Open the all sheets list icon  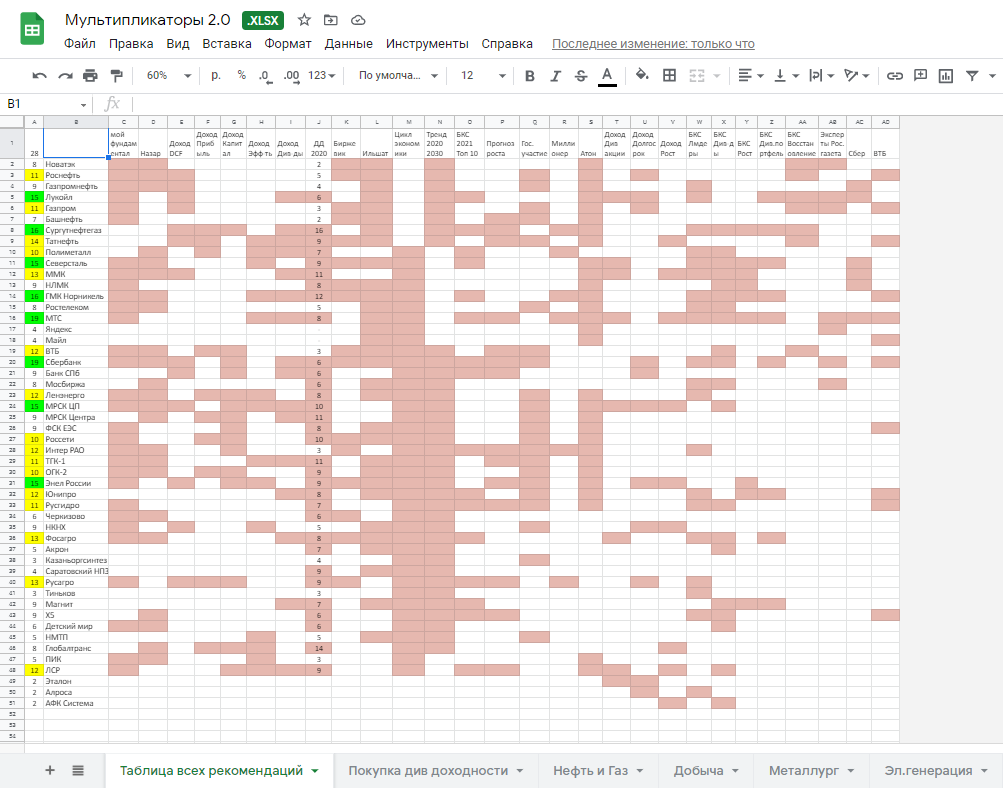[x=78, y=770]
